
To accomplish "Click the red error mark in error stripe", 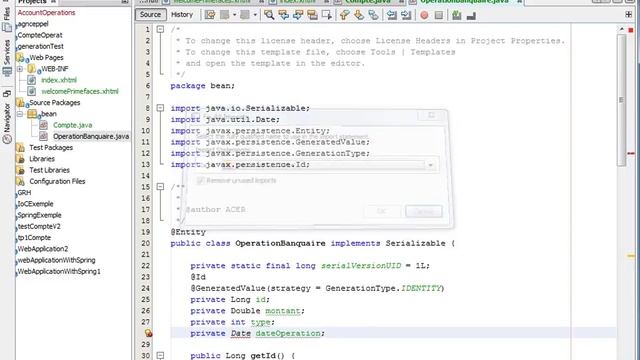I will (x=631, y=153).
